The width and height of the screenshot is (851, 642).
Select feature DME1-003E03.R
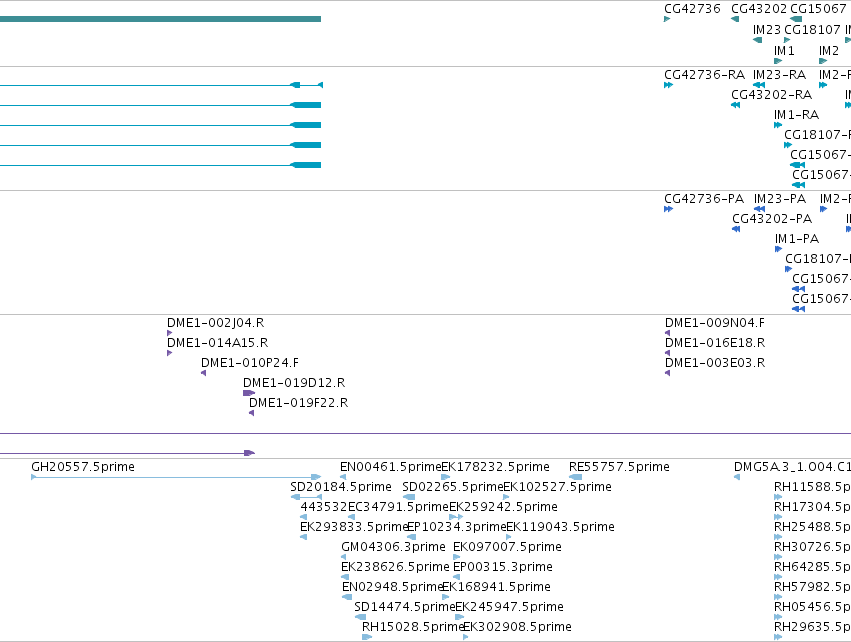click(x=715, y=363)
